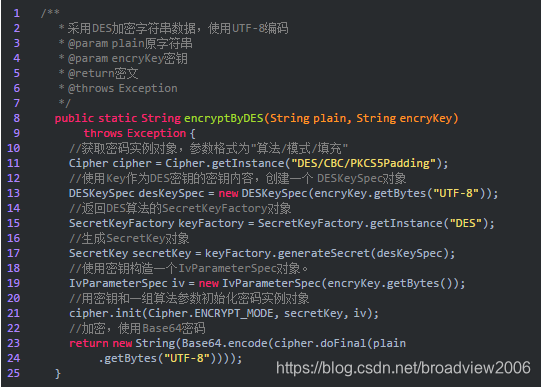The height and width of the screenshot is (387, 541).
Task: Click the "UTF-8" string on line 13
Action: tap(456, 193)
